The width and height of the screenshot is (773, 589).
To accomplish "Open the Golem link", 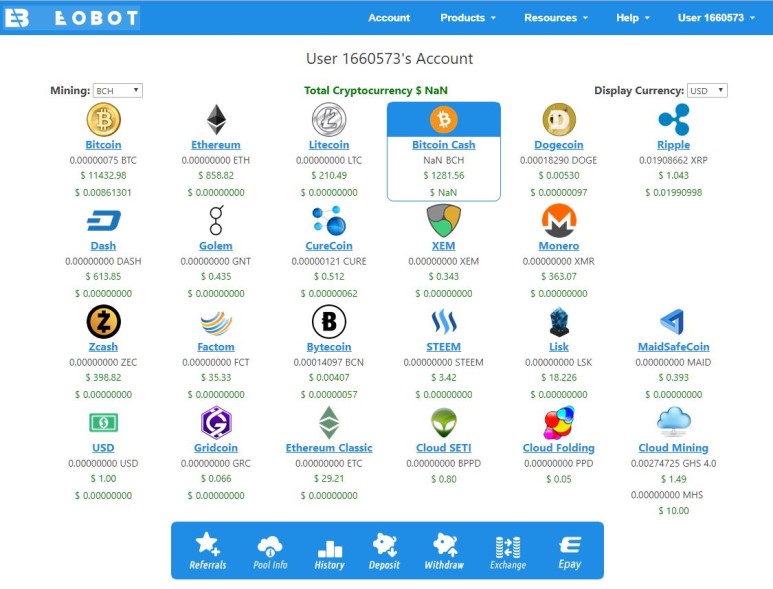I will (x=216, y=246).
